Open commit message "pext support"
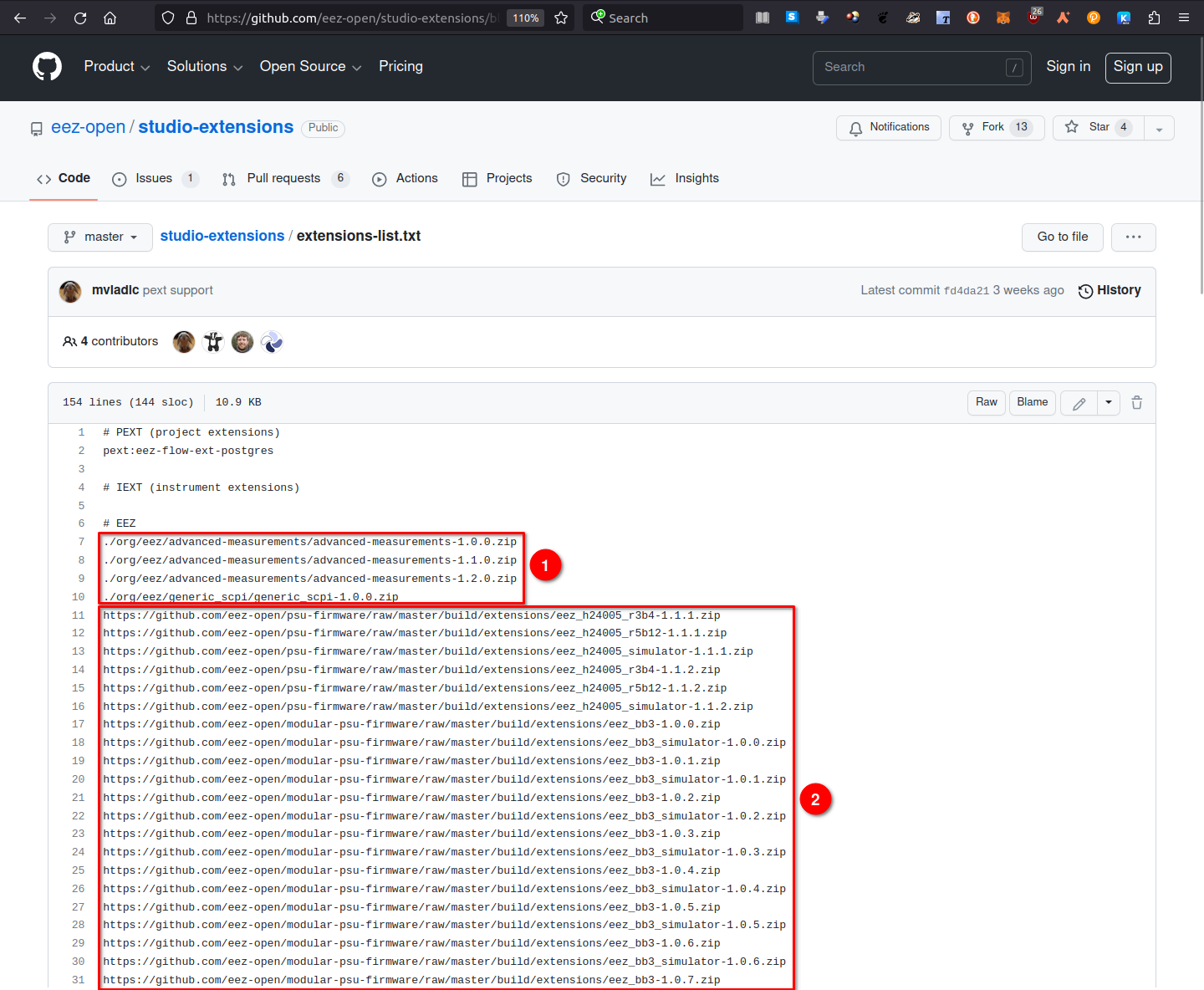This screenshot has height=990, width=1204. [x=178, y=290]
